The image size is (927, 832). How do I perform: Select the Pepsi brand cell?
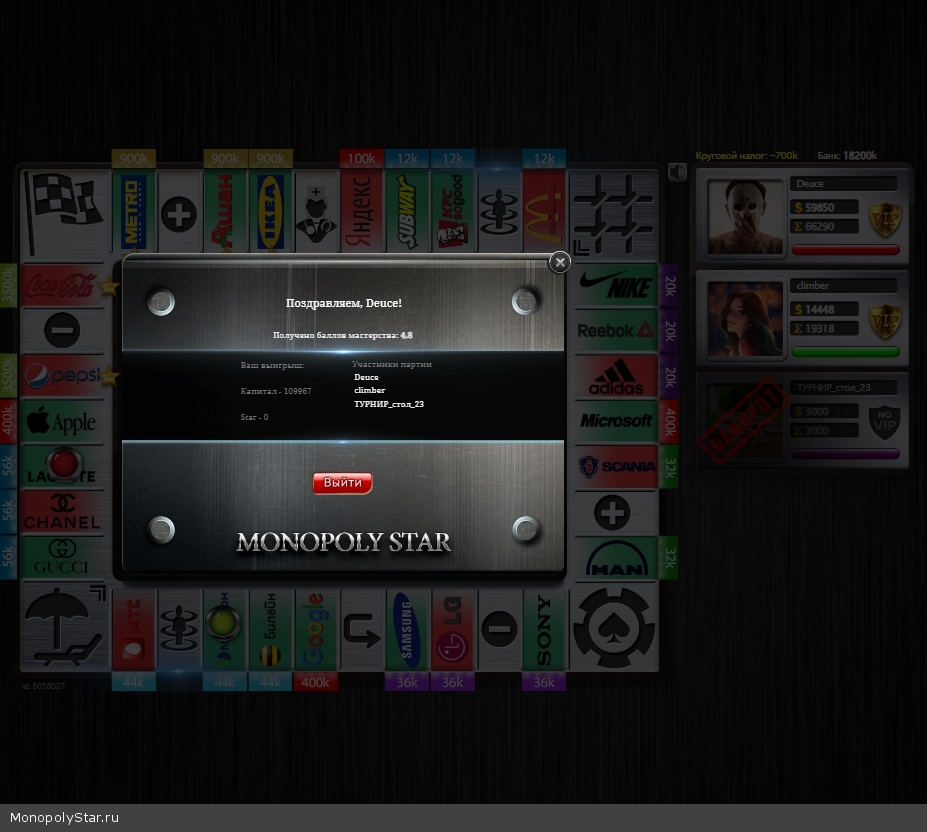click(63, 376)
